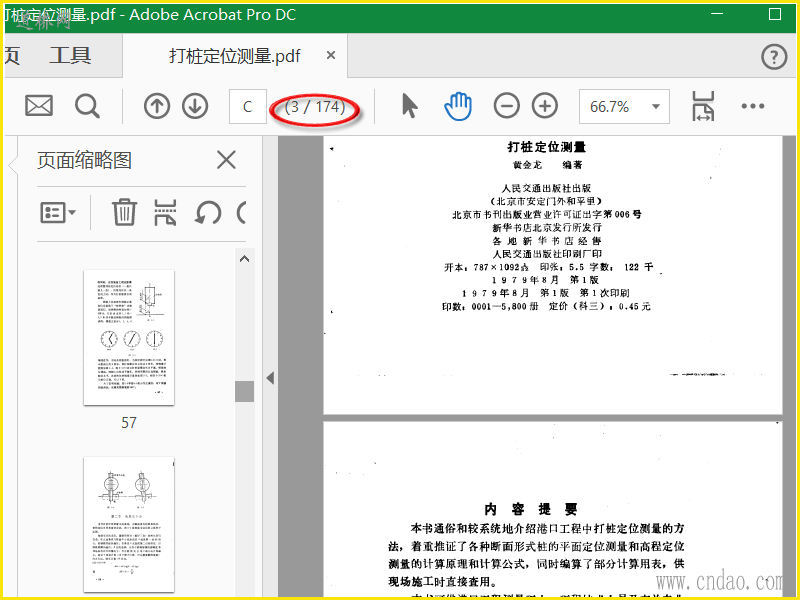
Task: Activate the selection arrow tool
Action: (x=409, y=106)
